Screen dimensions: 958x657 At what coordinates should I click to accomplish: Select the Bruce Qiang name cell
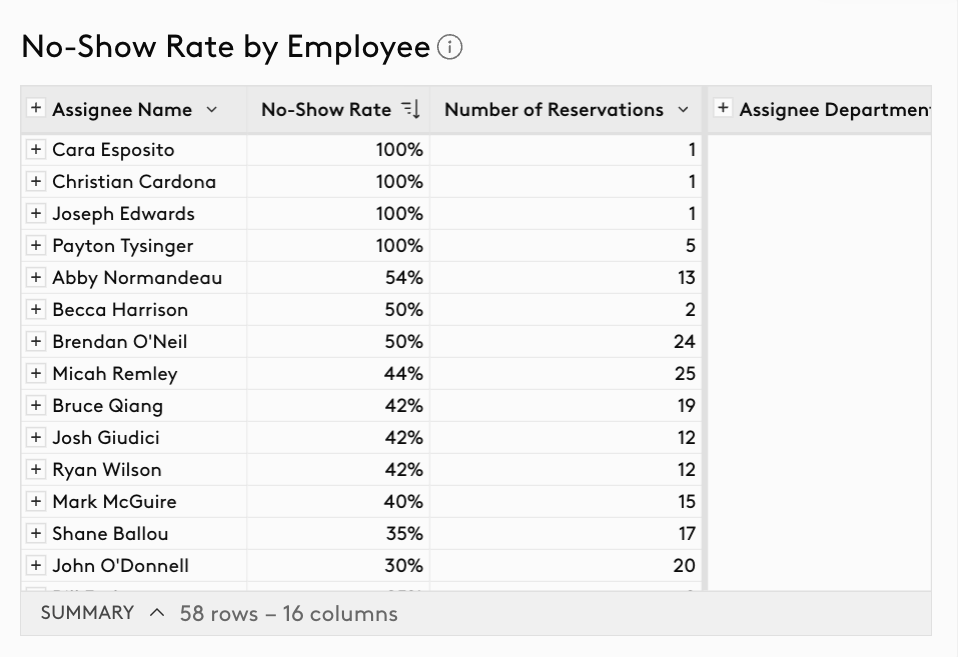(x=134, y=406)
